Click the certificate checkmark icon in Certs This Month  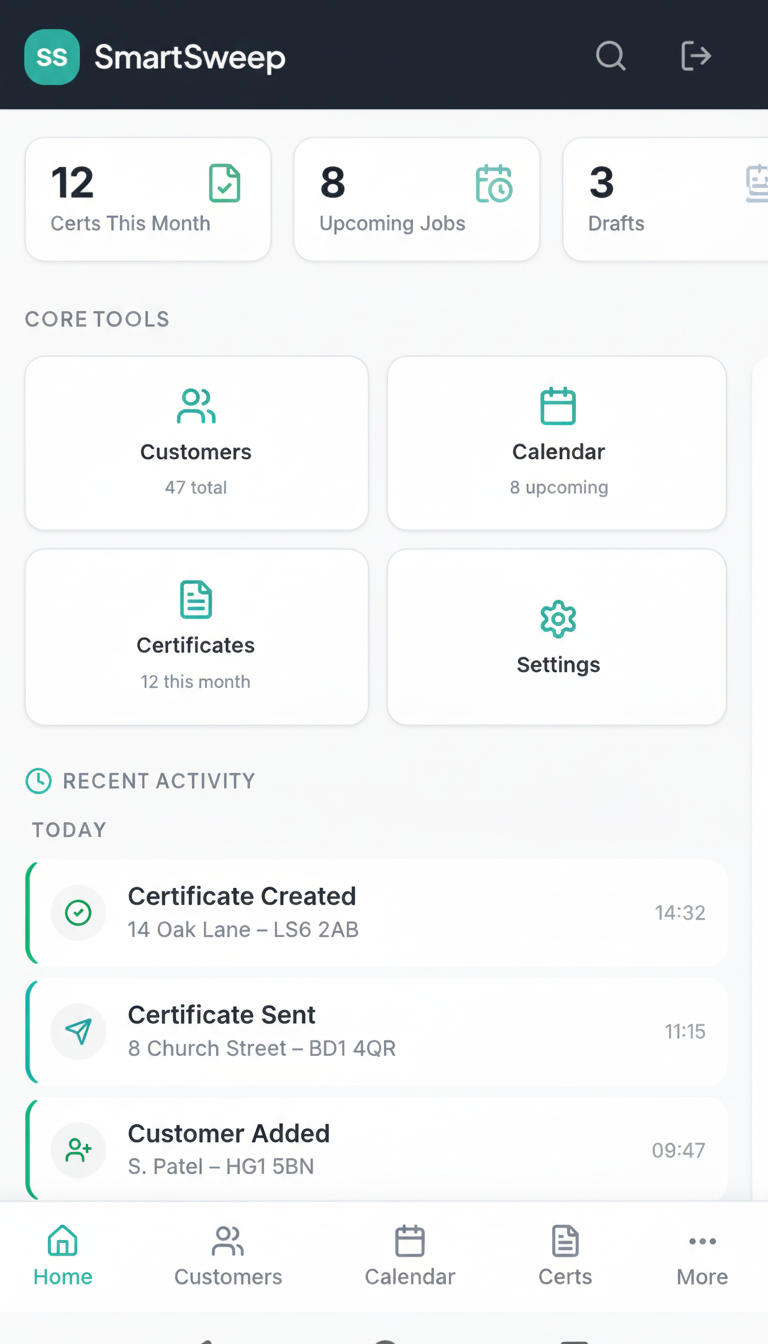click(x=225, y=184)
